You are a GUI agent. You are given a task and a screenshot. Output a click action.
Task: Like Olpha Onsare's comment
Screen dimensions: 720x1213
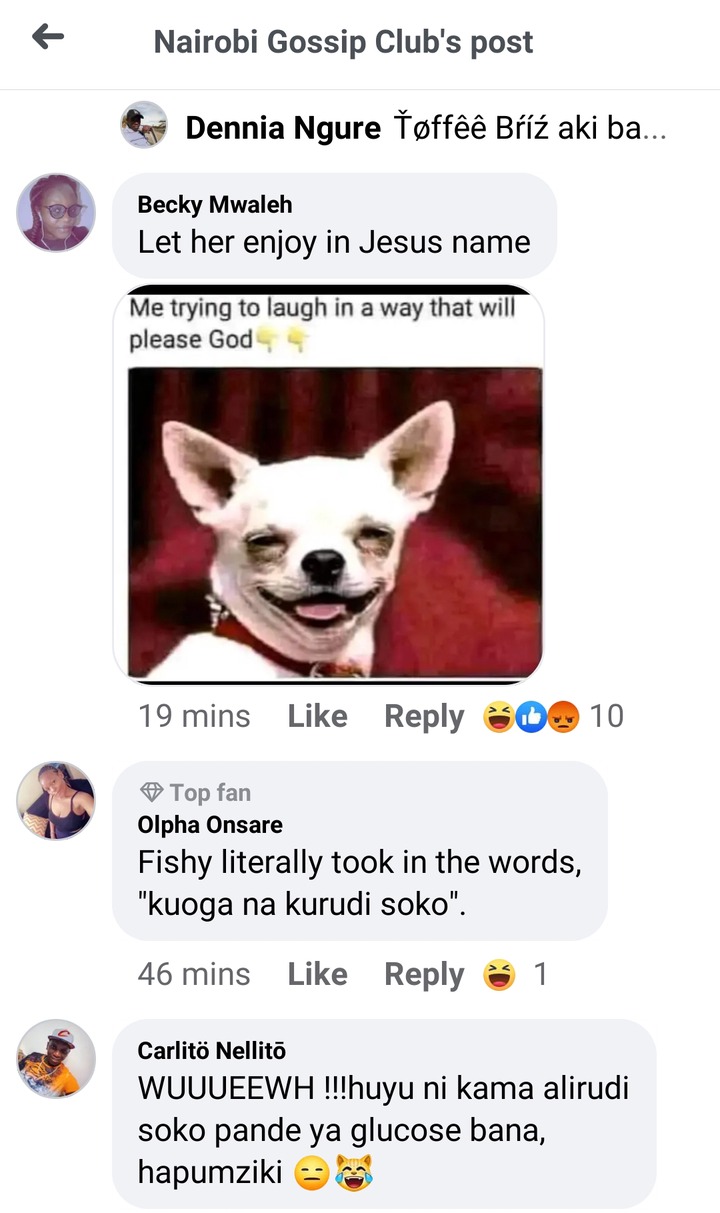(317, 974)
